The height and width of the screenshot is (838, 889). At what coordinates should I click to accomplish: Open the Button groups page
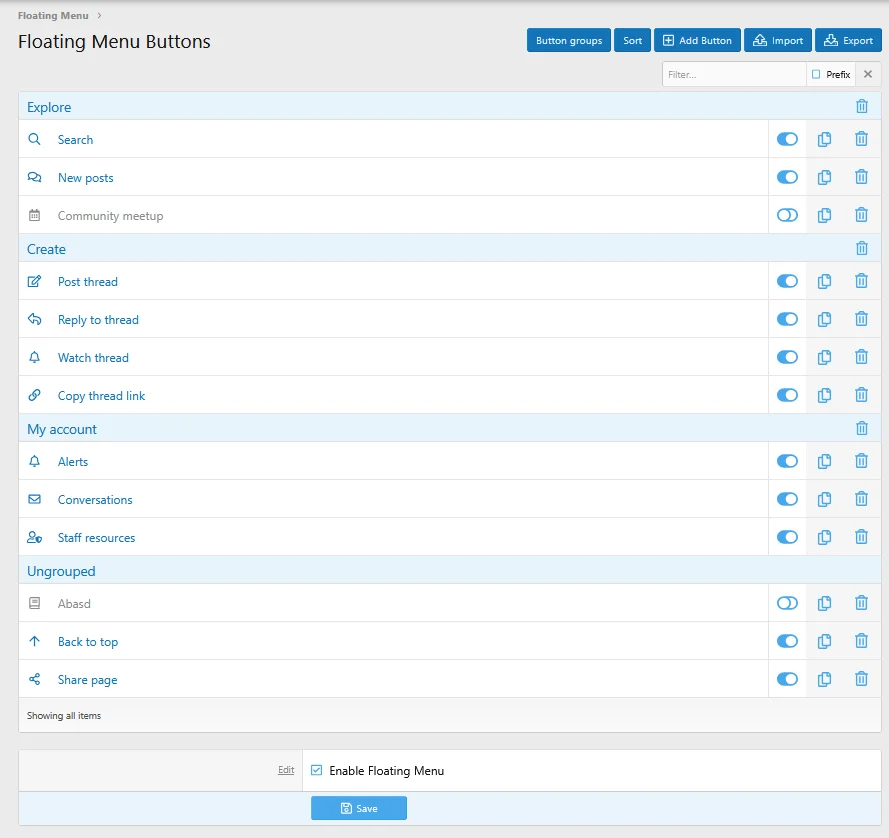pos(569,40)
